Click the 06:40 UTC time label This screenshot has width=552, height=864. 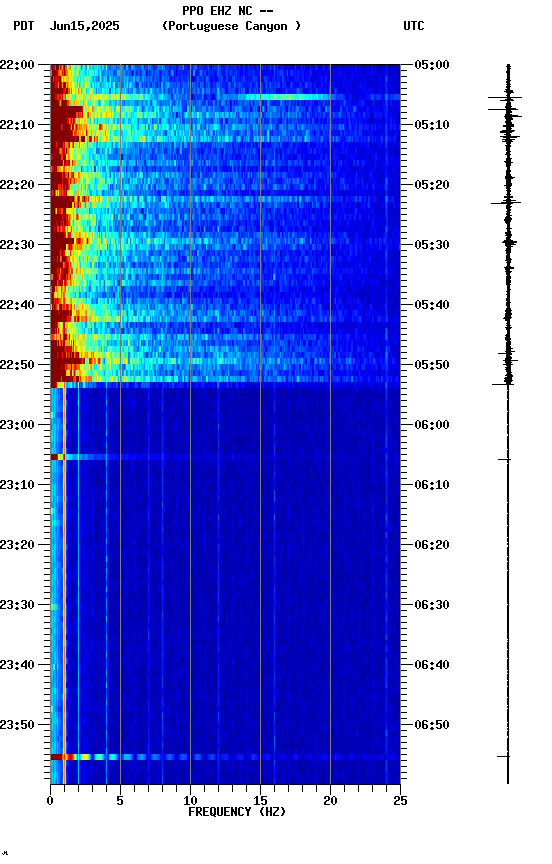(x=432, y=665)
